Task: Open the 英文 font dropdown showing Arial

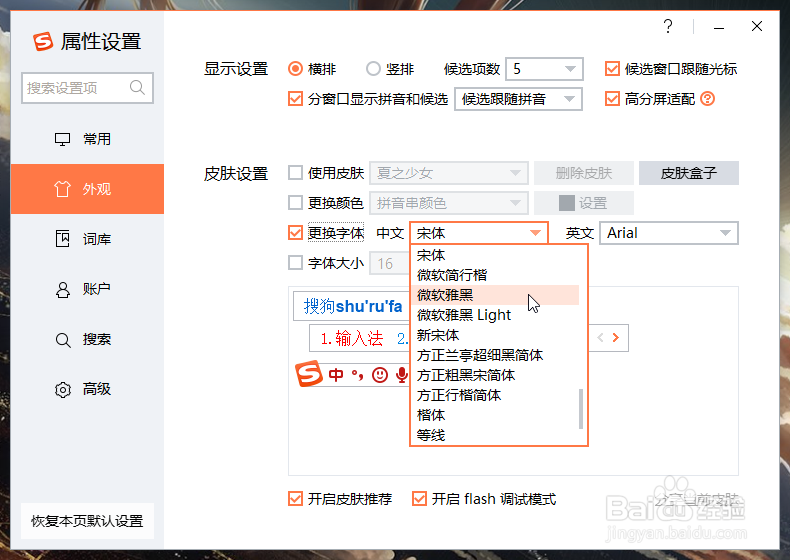Action: tap(669, 233)
